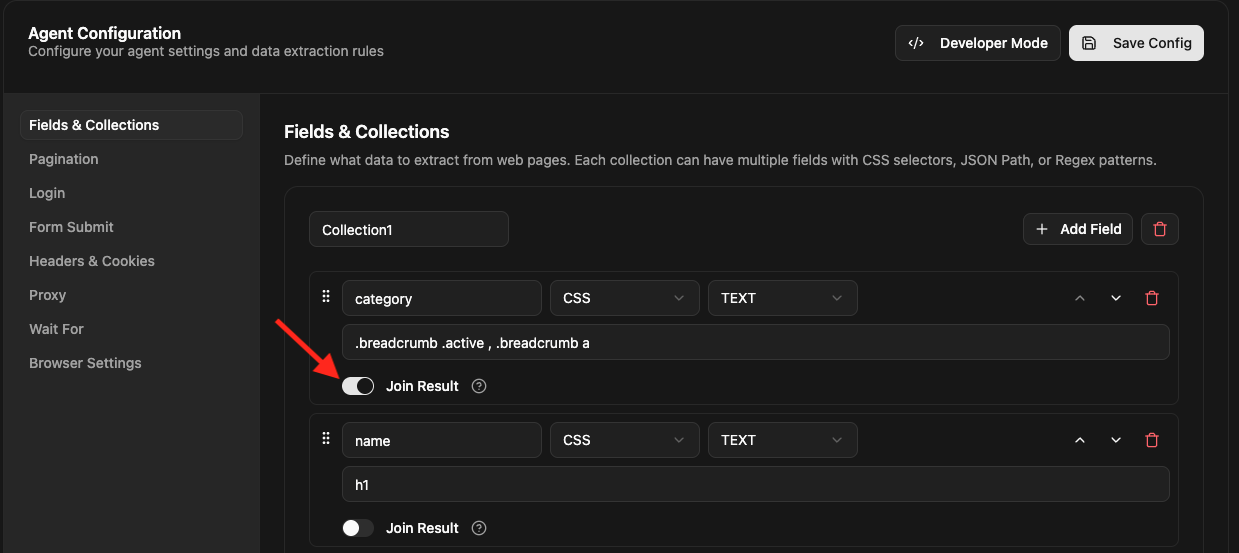The image size is (1239, 553).
Task: Delete the name field using trash icon
Action: pyautogui.click(x=1152, y=440)
